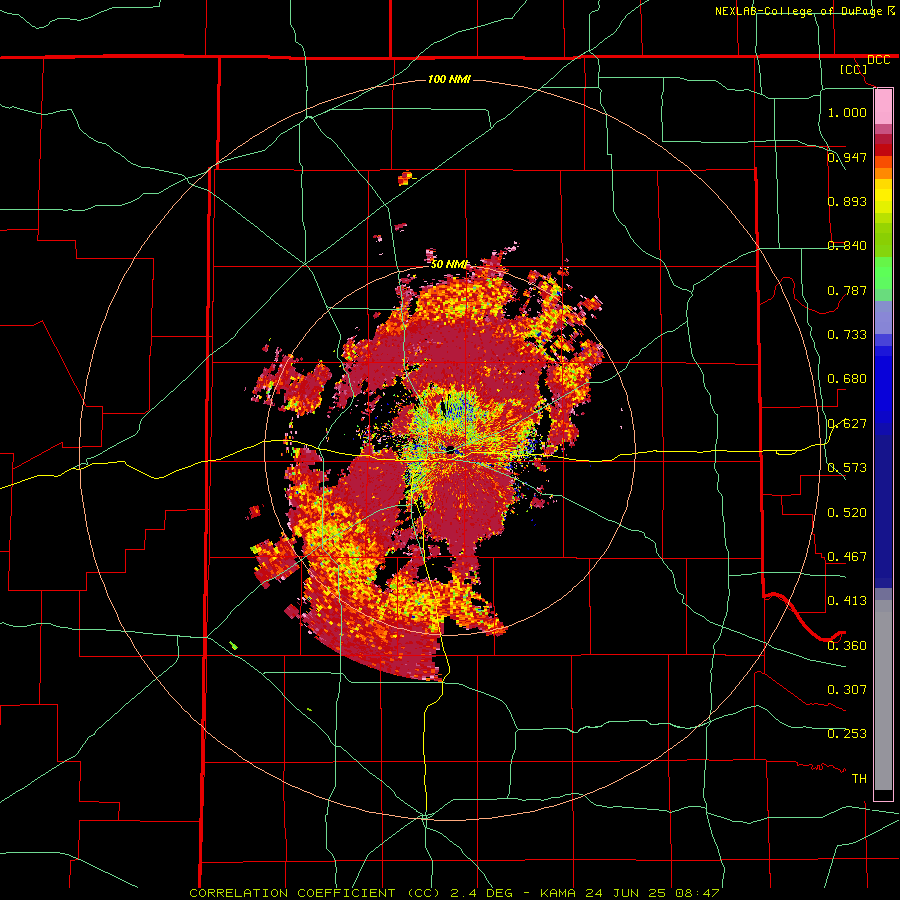This screenshot has width=900, height=900.
Task: Click the 50 NMI range ring label
Action: coord(449,264)
